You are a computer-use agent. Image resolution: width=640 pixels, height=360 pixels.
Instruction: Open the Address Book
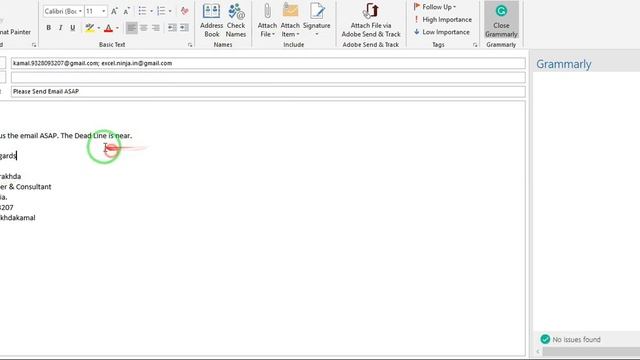click(x=211, y=20)
